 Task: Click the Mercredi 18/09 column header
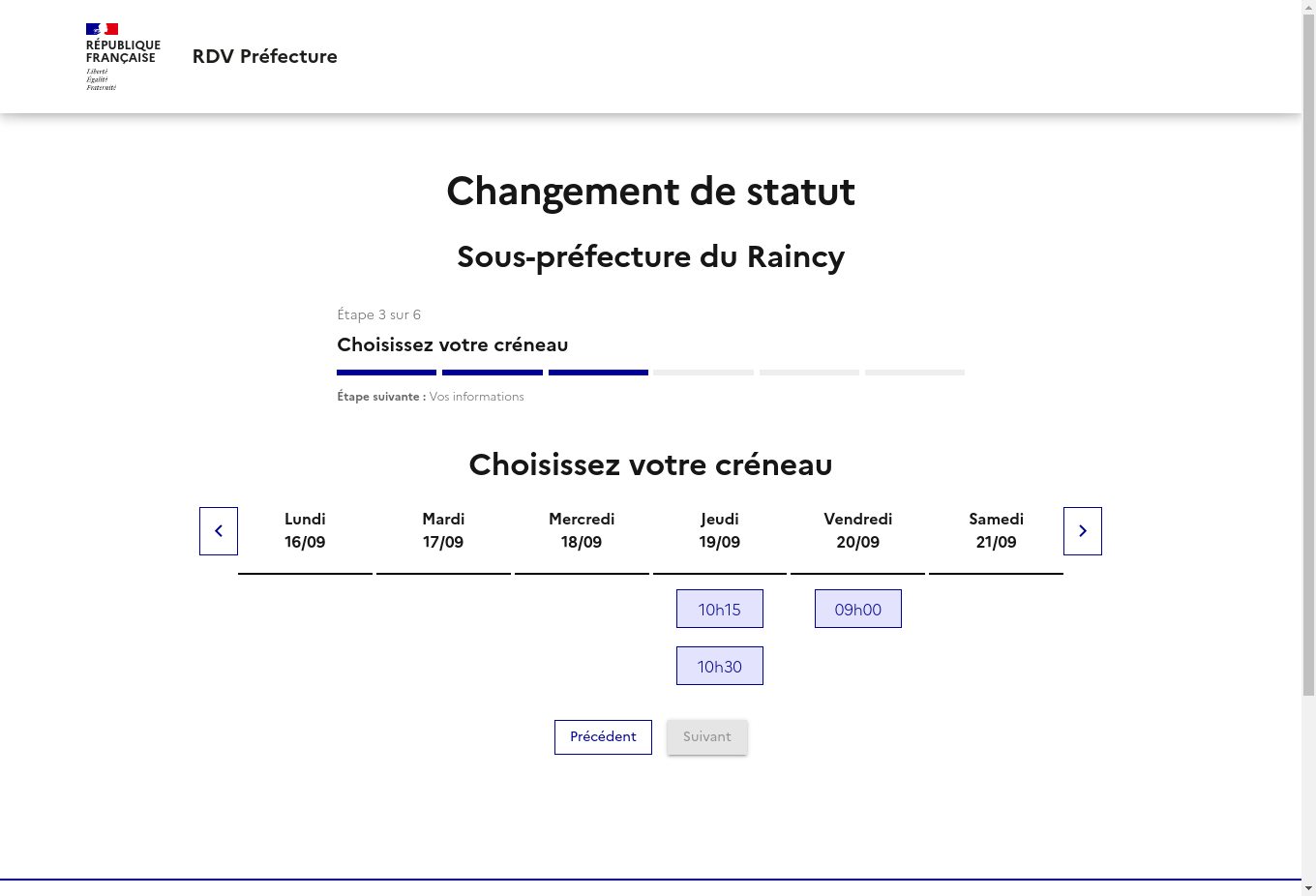(x=582, y=531)
